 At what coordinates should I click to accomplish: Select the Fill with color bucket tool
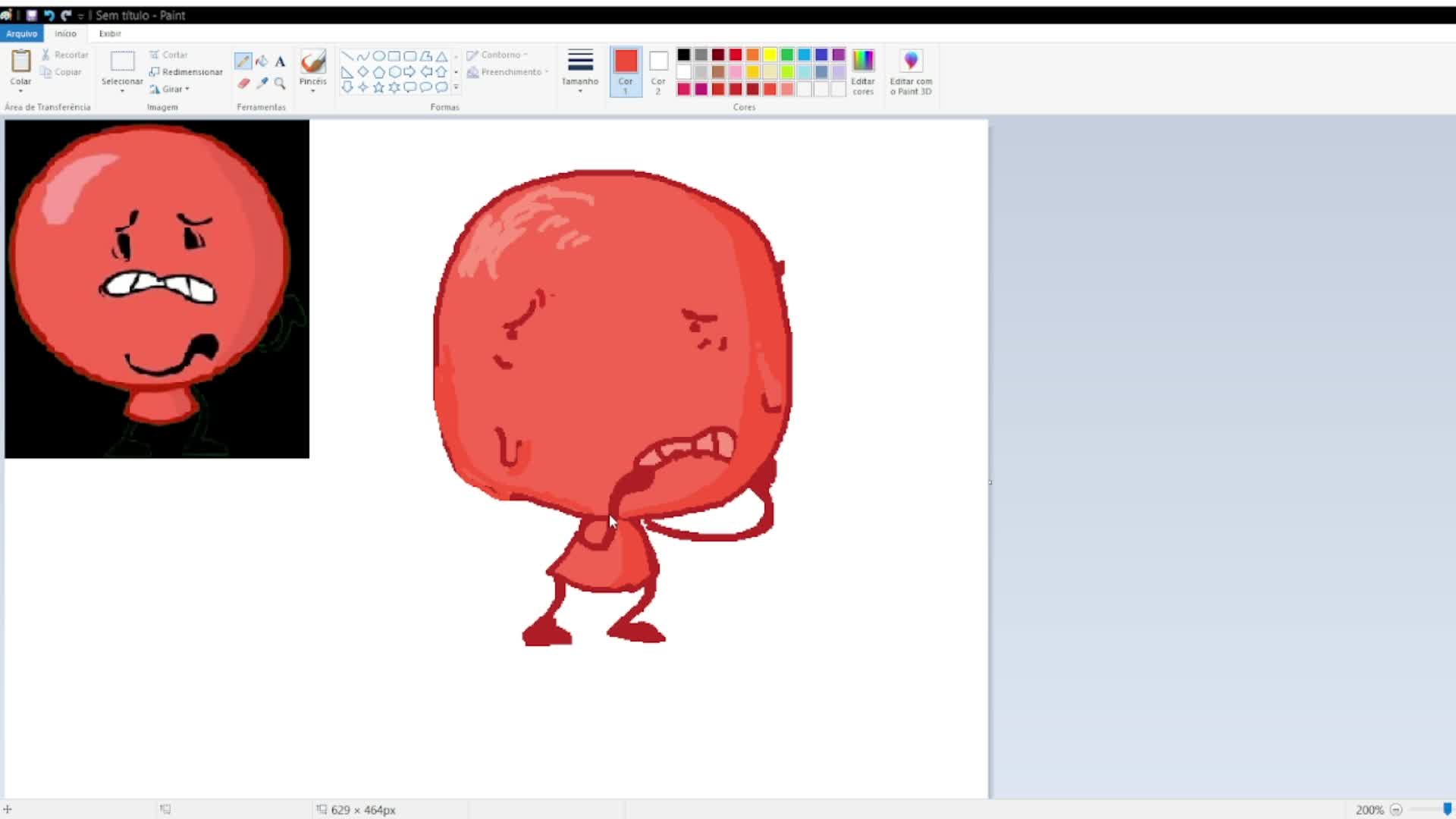(262, 61)
